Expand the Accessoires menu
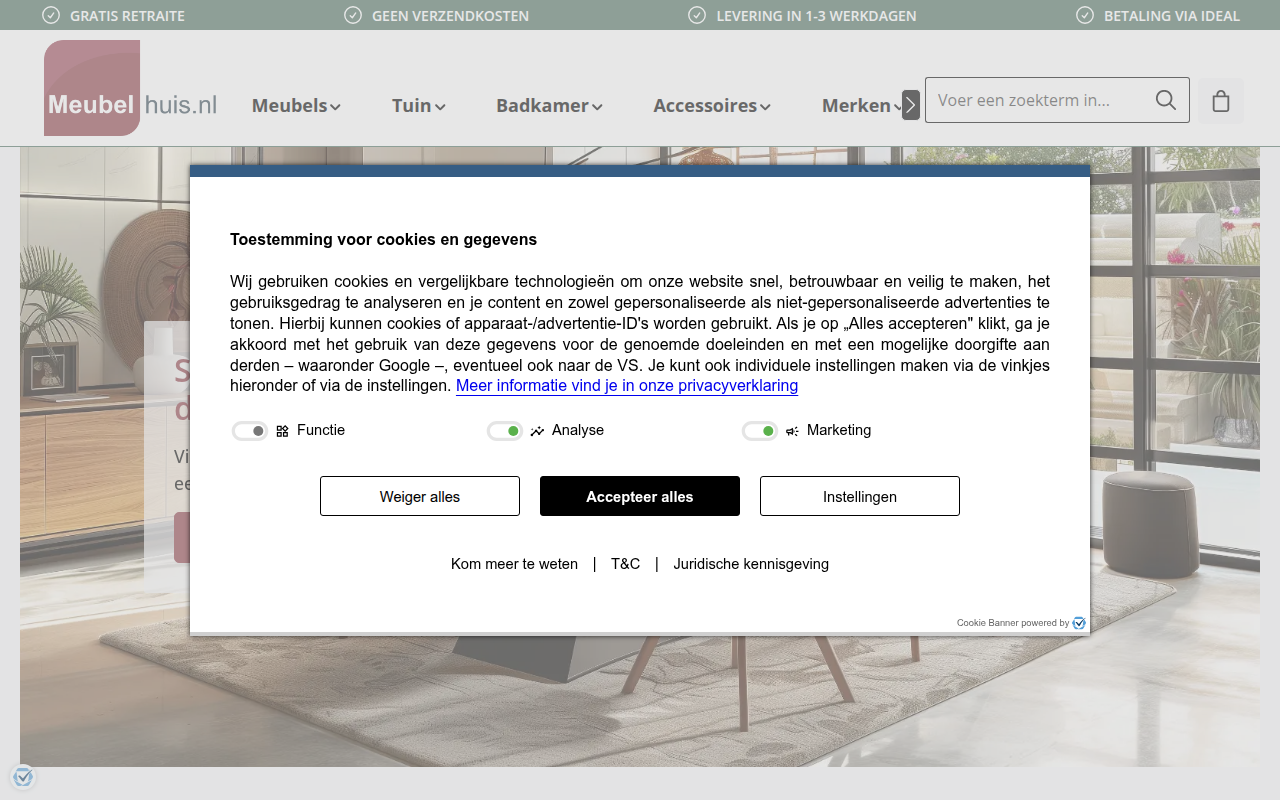Viewport: 1280px width, 800px height. tap(712, 105)
